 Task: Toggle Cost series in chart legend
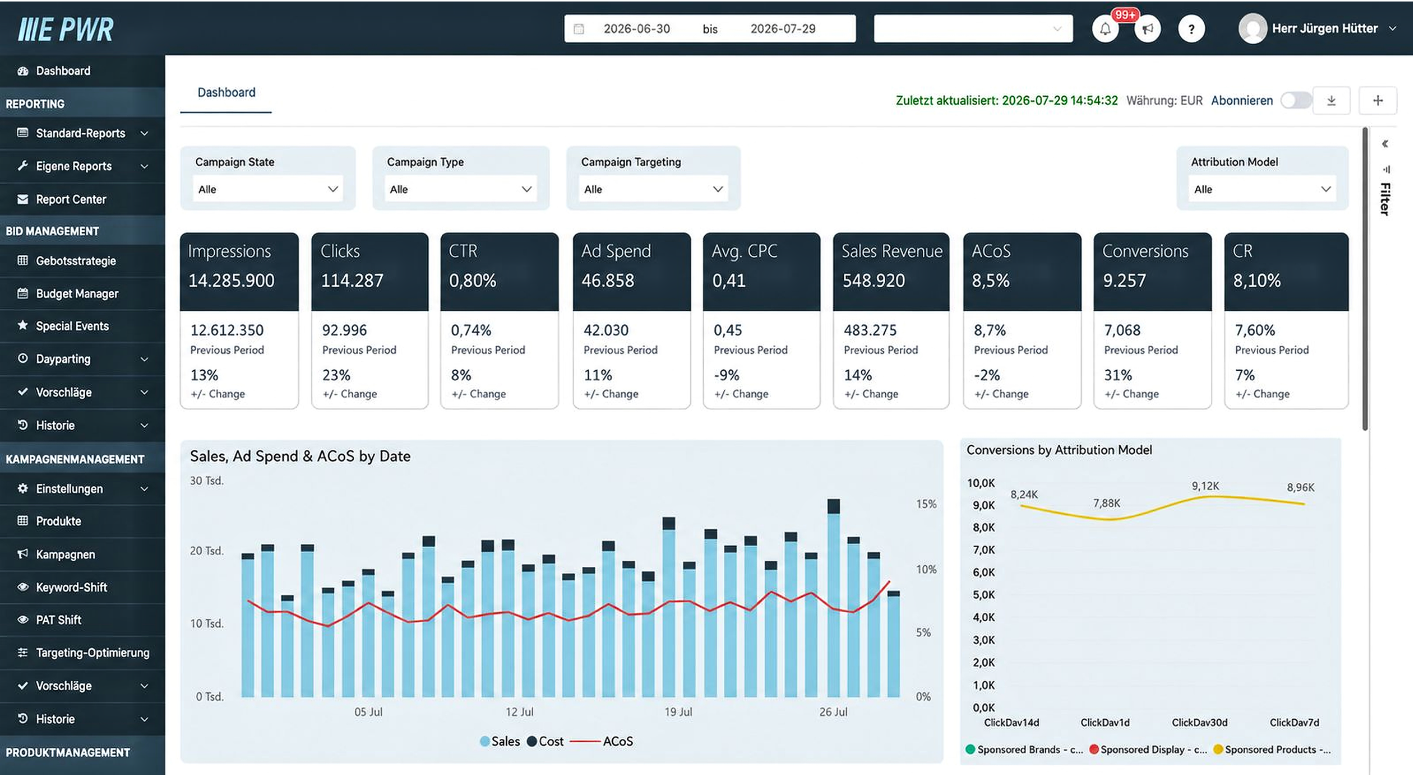pyautogui.click(x=545, y=742)
